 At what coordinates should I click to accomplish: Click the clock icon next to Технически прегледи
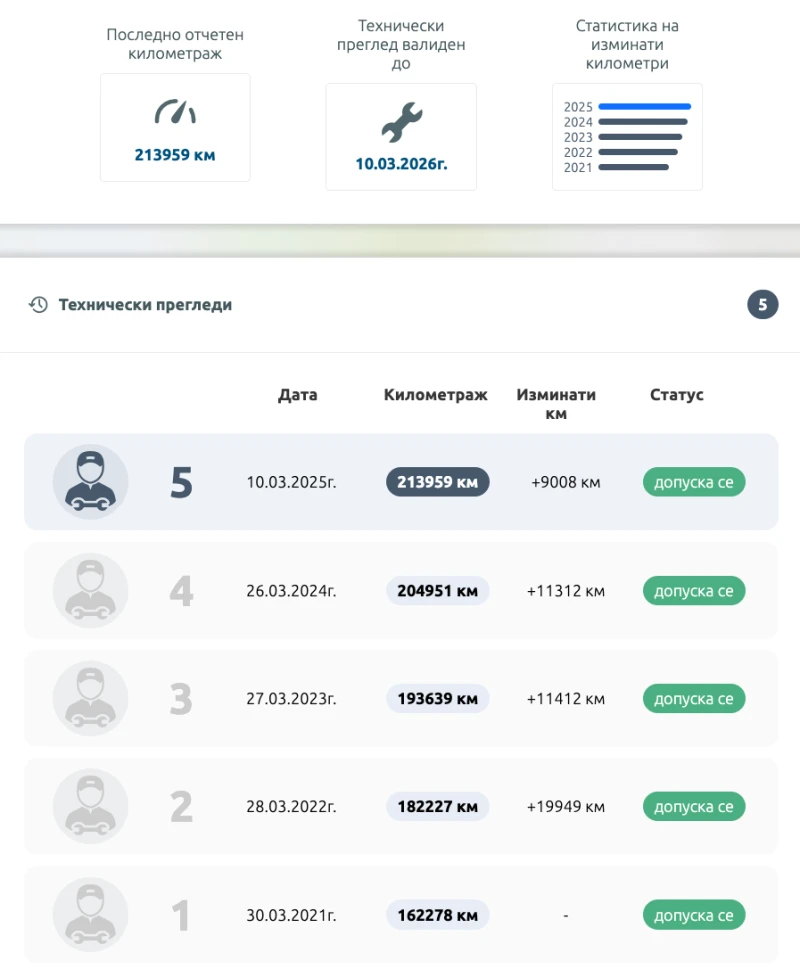pos(38,304)
